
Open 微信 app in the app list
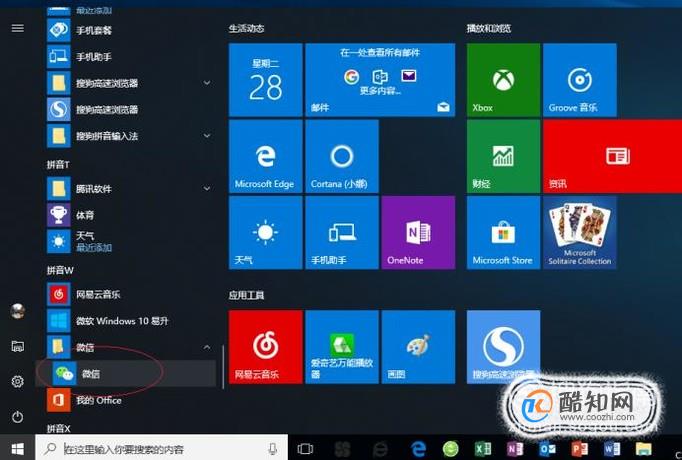pos(126,373)
